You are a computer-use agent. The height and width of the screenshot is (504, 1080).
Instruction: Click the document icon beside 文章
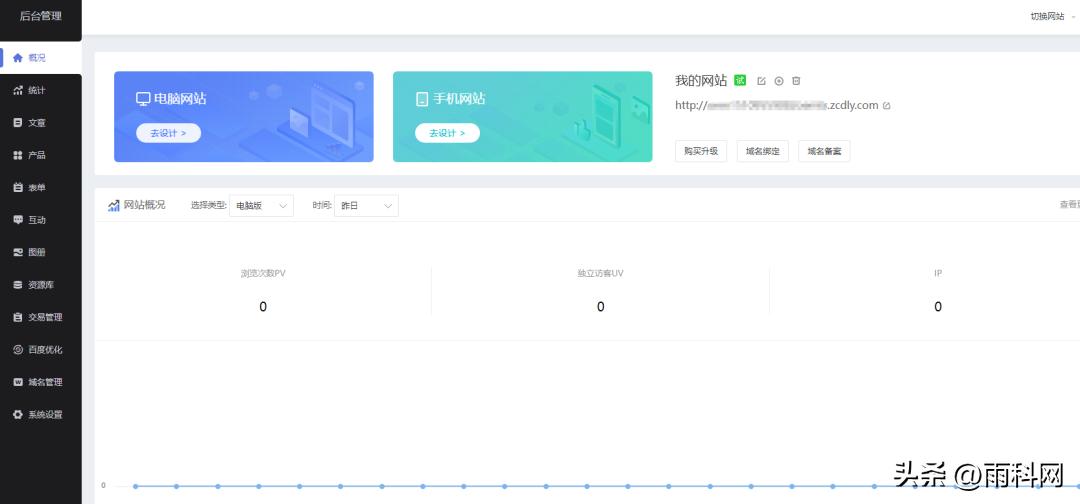[18, 123]
